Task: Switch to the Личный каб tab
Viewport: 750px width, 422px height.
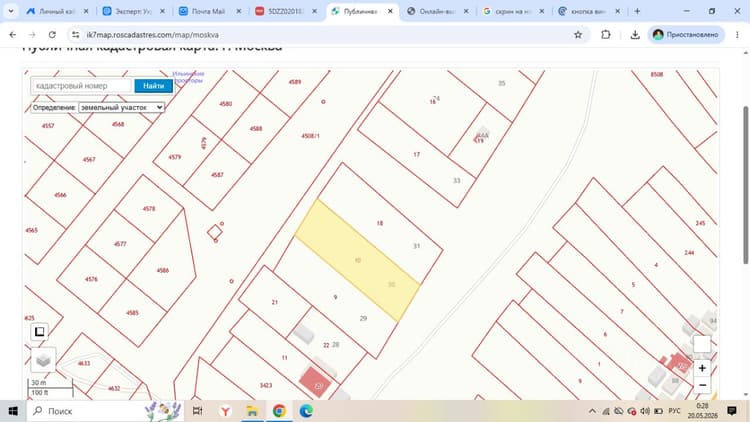Action: [57, 11]
